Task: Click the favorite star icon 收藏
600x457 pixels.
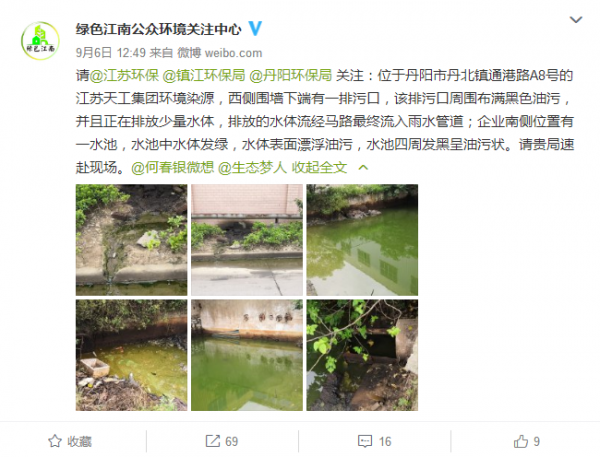Action: [x=55, y=441]
